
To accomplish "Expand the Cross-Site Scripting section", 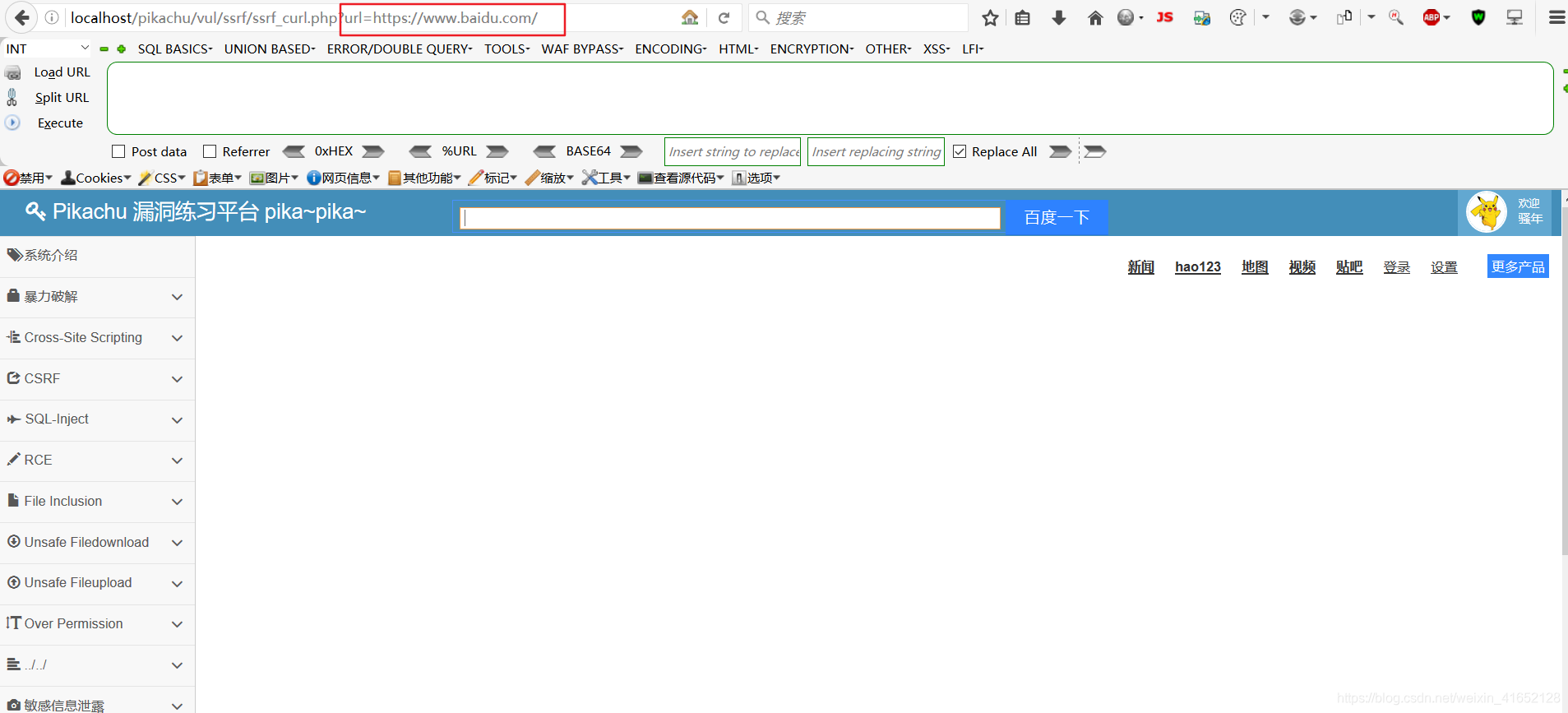I will [97, 338].
